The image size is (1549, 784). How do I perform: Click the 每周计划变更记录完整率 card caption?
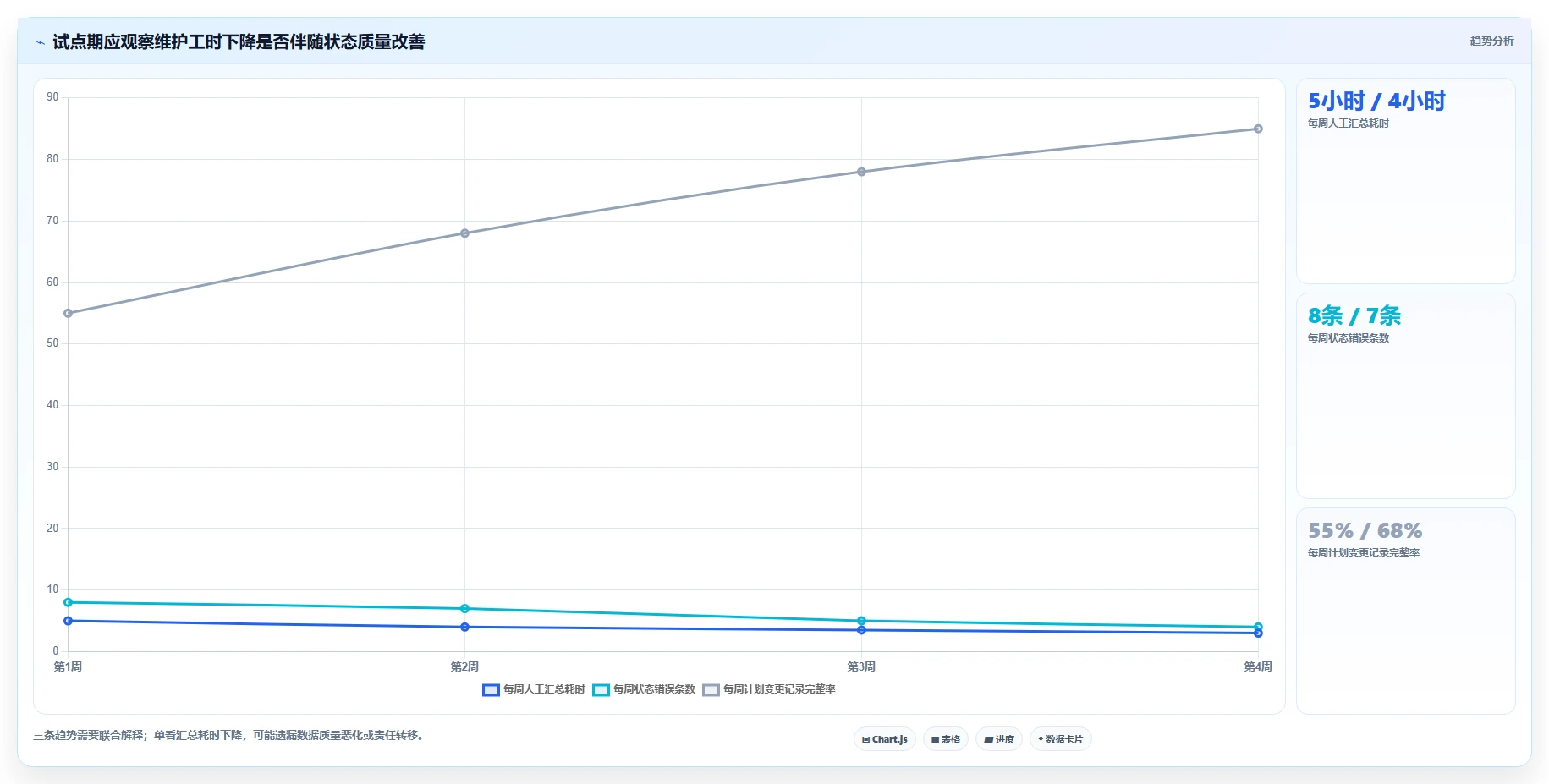[1364, 553]
